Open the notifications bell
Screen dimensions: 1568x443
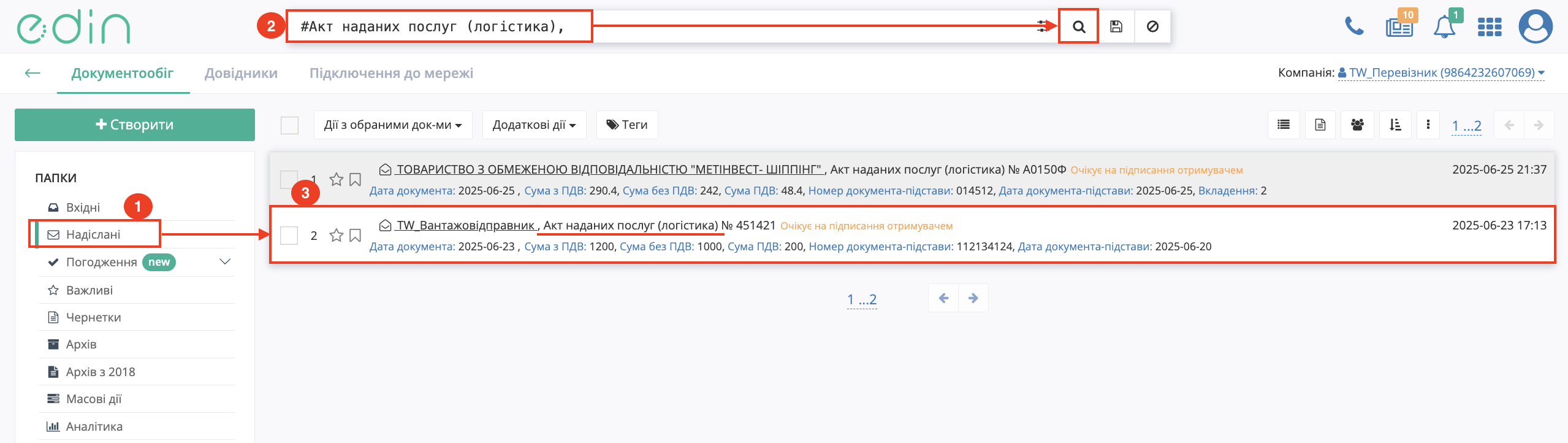[1444, 27]
